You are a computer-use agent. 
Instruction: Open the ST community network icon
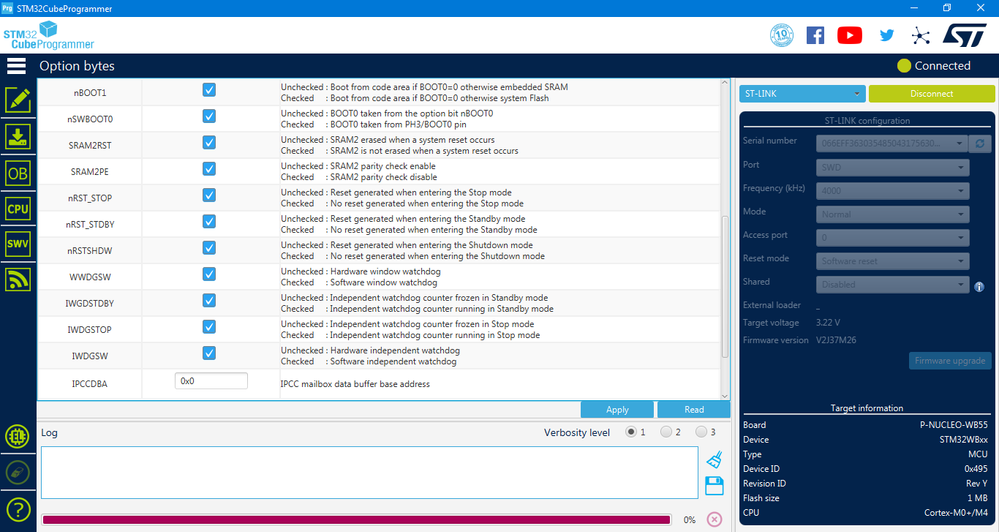[920, 36]
